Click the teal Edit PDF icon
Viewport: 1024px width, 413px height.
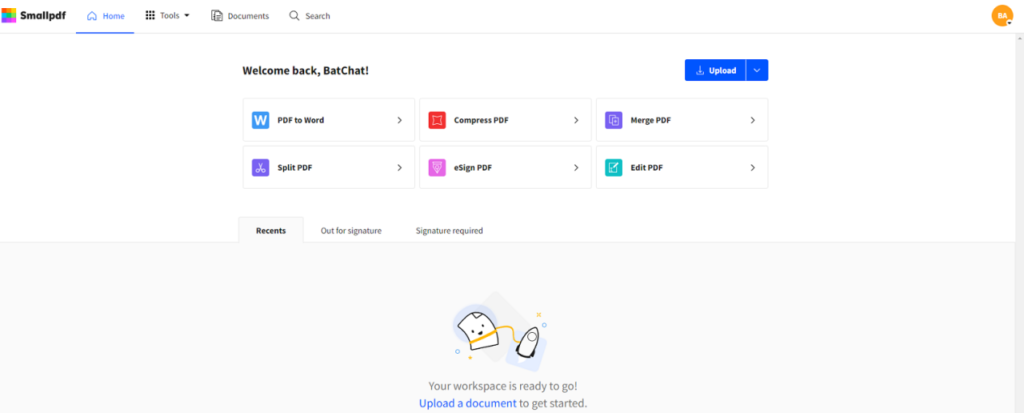click(x=614, y=168)
